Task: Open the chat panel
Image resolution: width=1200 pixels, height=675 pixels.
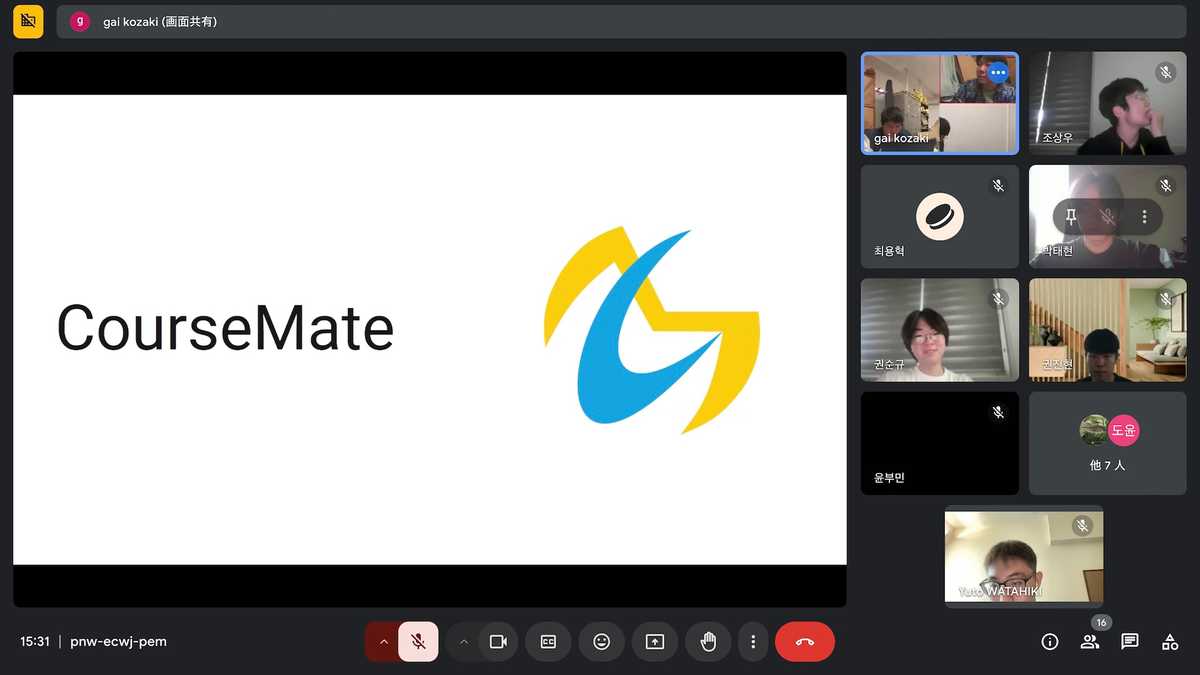Action: click(x=1130, y=642)
